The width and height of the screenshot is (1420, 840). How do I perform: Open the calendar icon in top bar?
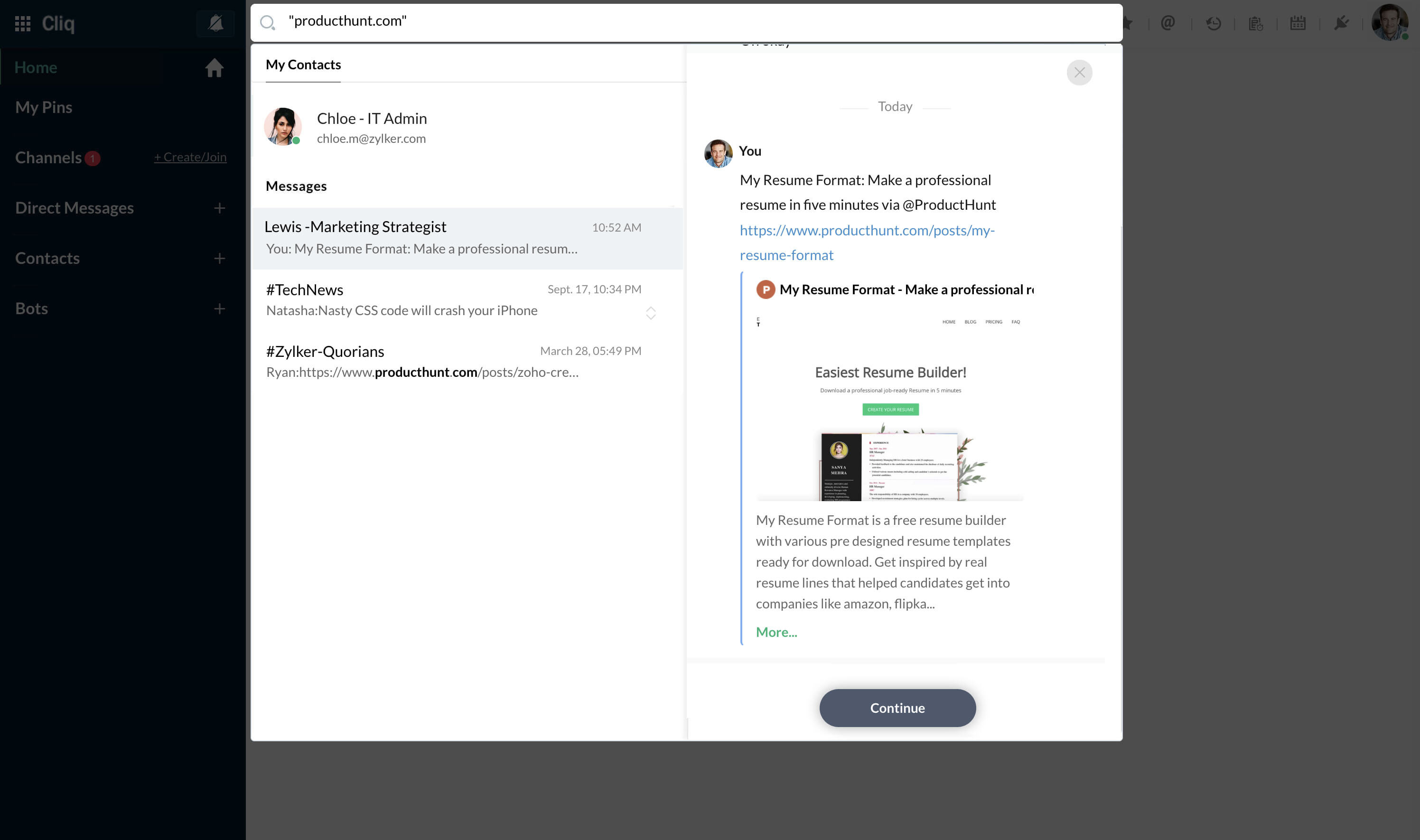coord(1298,23)
